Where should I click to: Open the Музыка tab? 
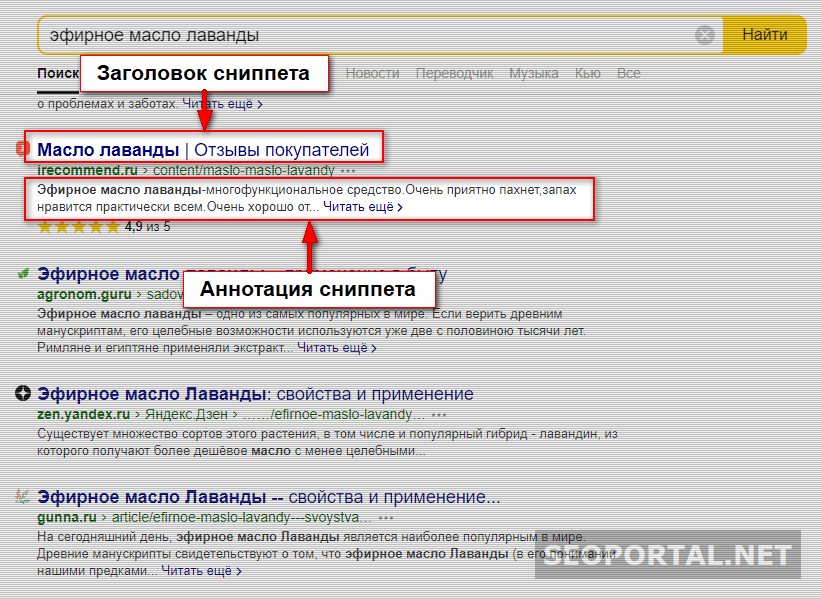533,73
